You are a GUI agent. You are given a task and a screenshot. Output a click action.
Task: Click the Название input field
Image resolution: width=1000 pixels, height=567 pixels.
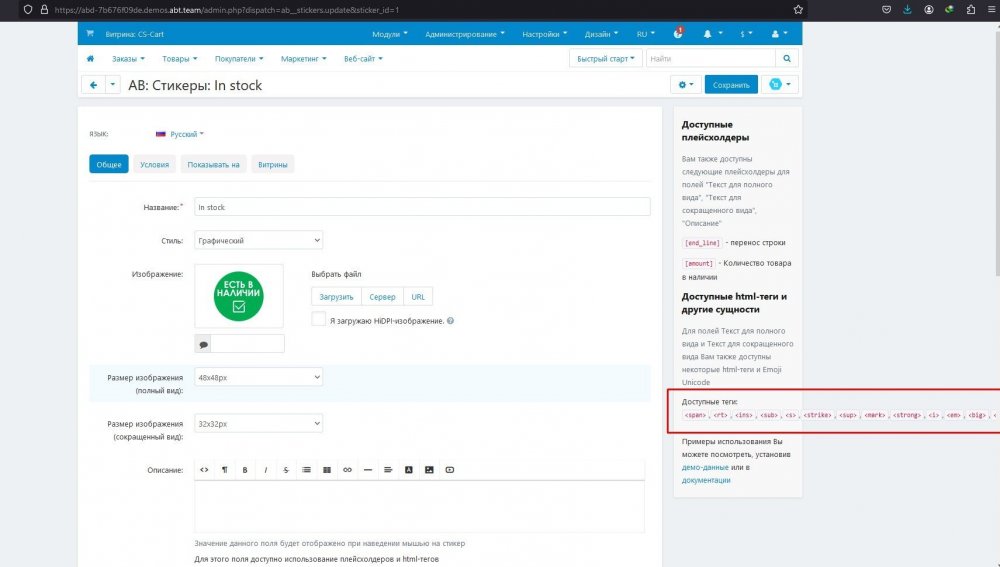tap(421, 207)
